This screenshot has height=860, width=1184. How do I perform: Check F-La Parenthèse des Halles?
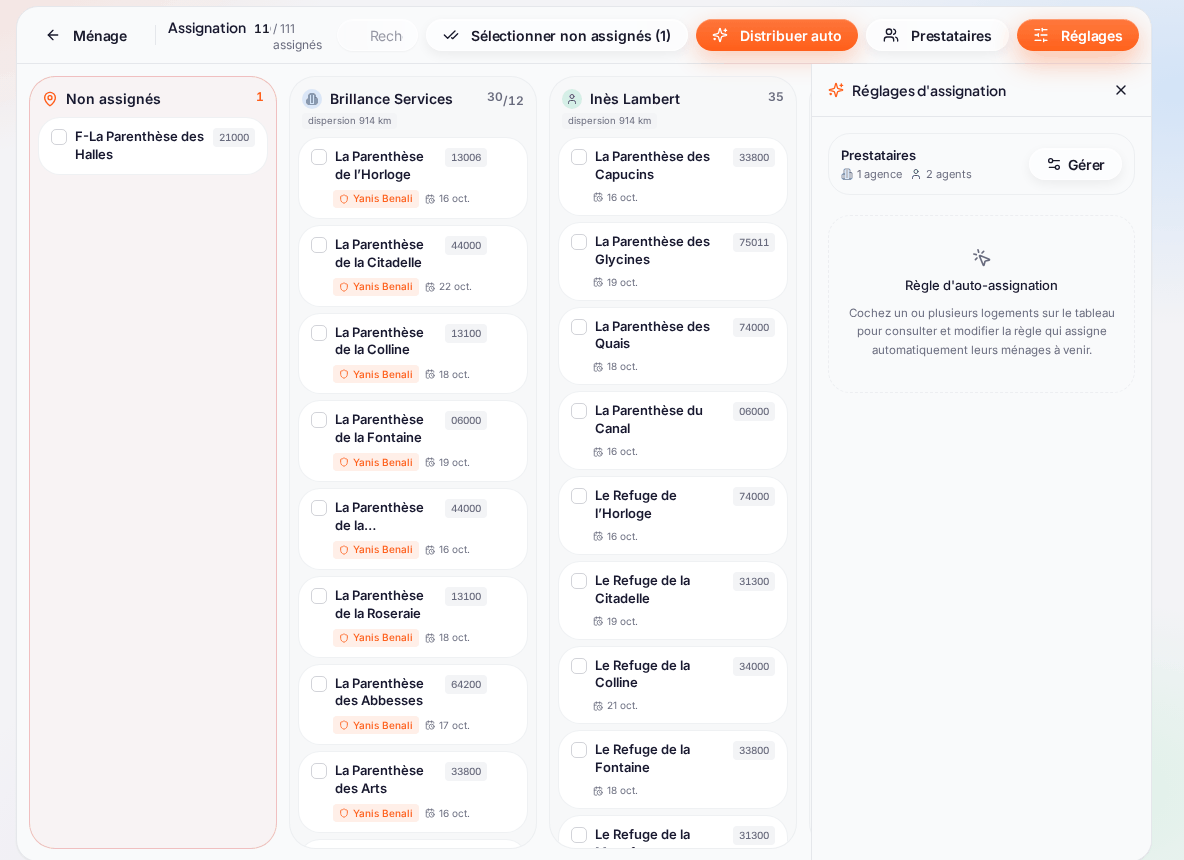pos(59,137)
